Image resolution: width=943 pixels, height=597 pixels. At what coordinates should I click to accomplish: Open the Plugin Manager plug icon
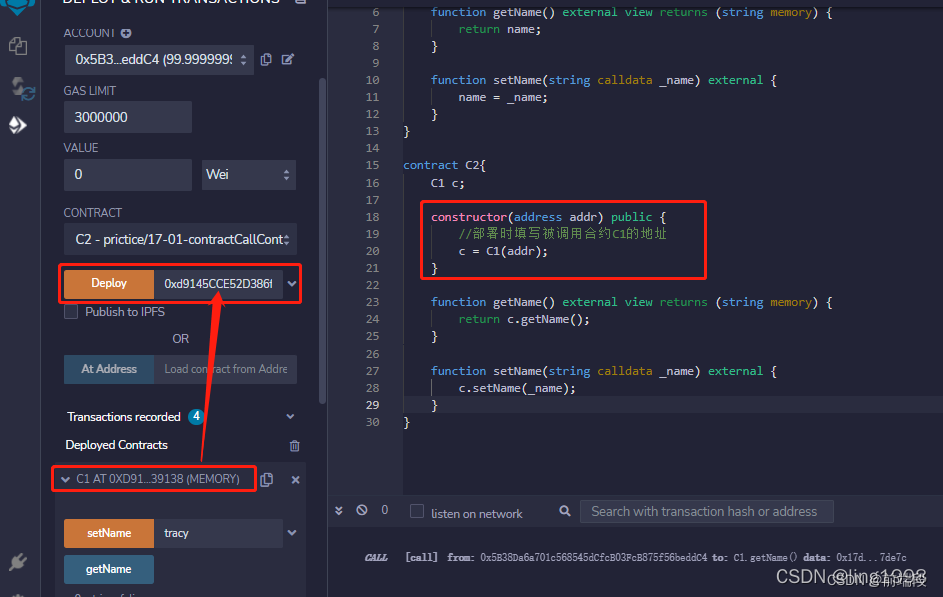(18, 562)
